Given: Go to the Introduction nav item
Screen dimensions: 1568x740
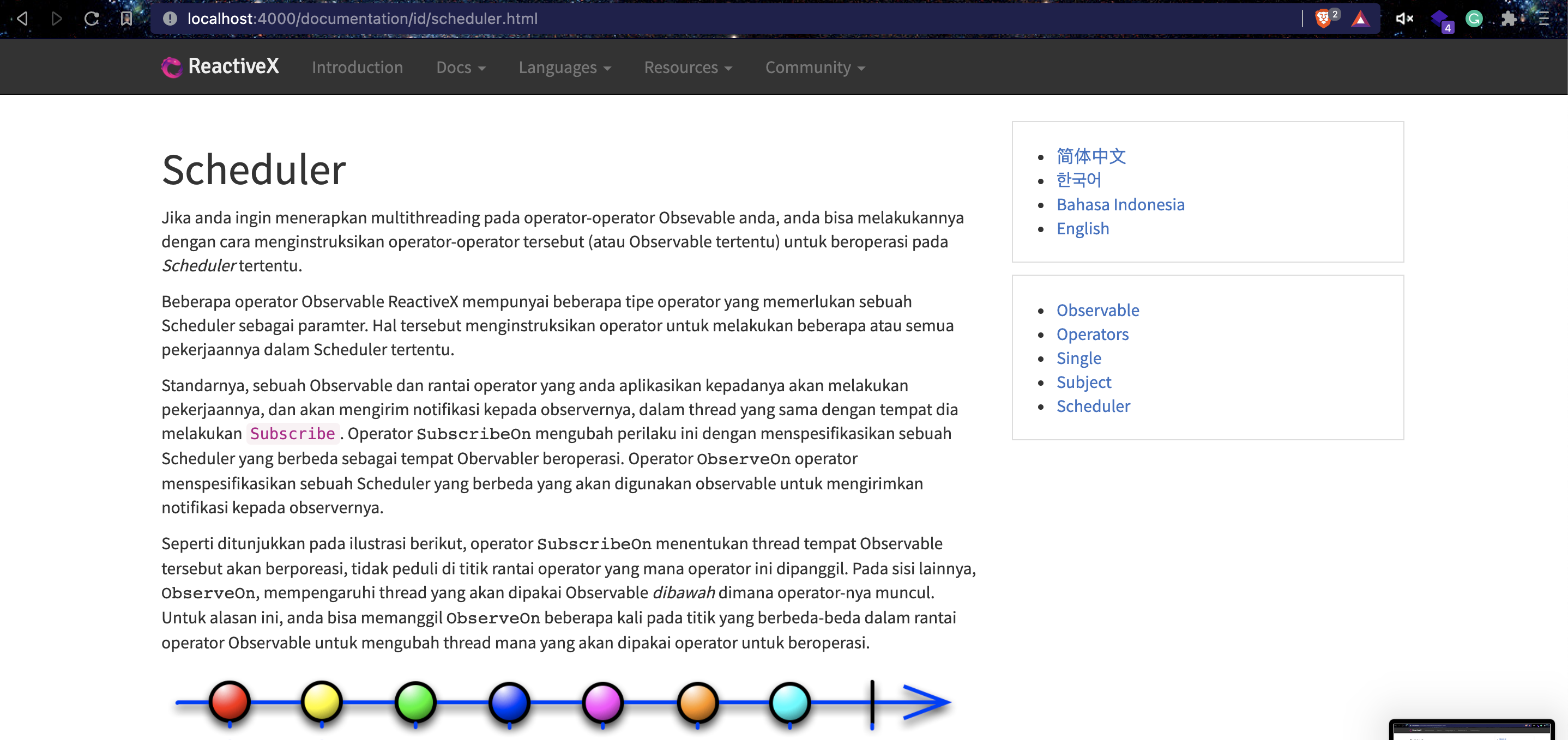Looking at the screenshot, I should click(x=357, y=68).
